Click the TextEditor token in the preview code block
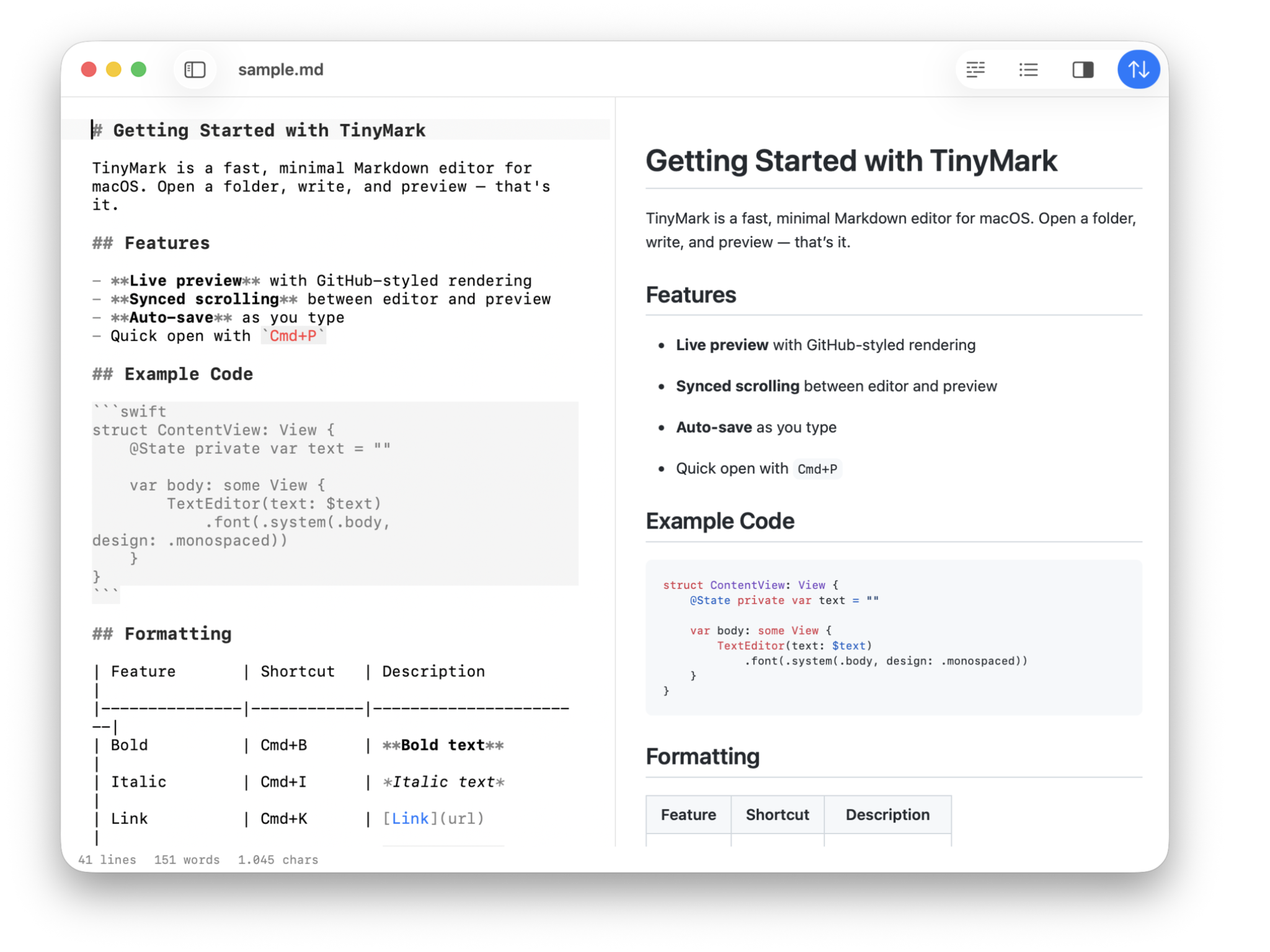This screenshot has width=1270, height=952. (x=750, y=645)
